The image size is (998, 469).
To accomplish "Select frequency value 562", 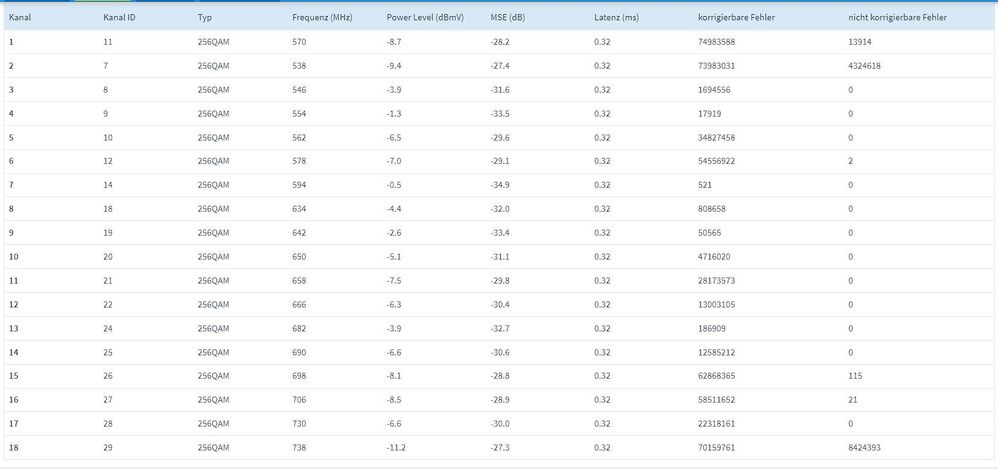I will [x=299, y=137].
